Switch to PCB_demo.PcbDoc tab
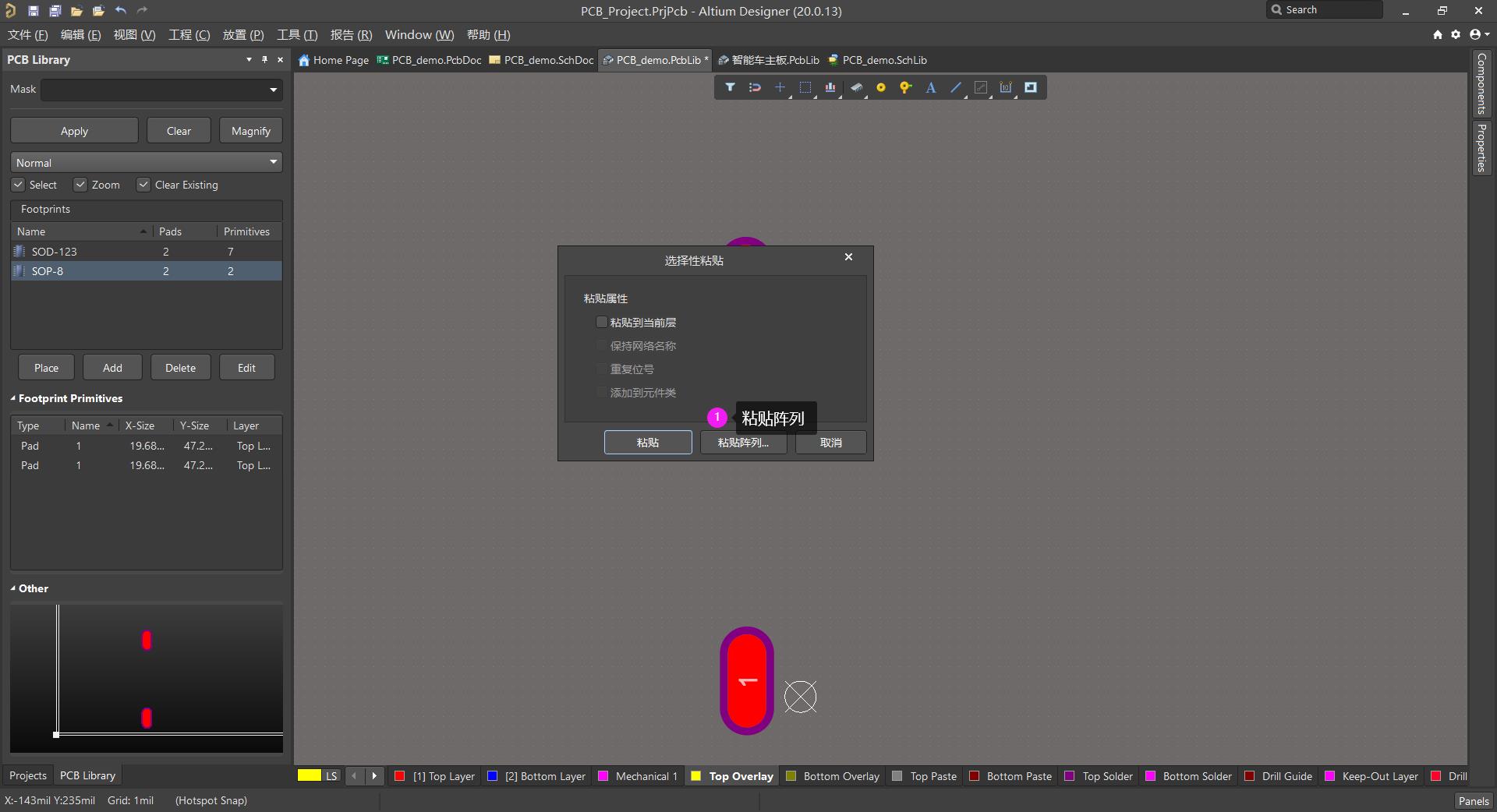Screen dimensions: 1497x812 pos(429,60)
